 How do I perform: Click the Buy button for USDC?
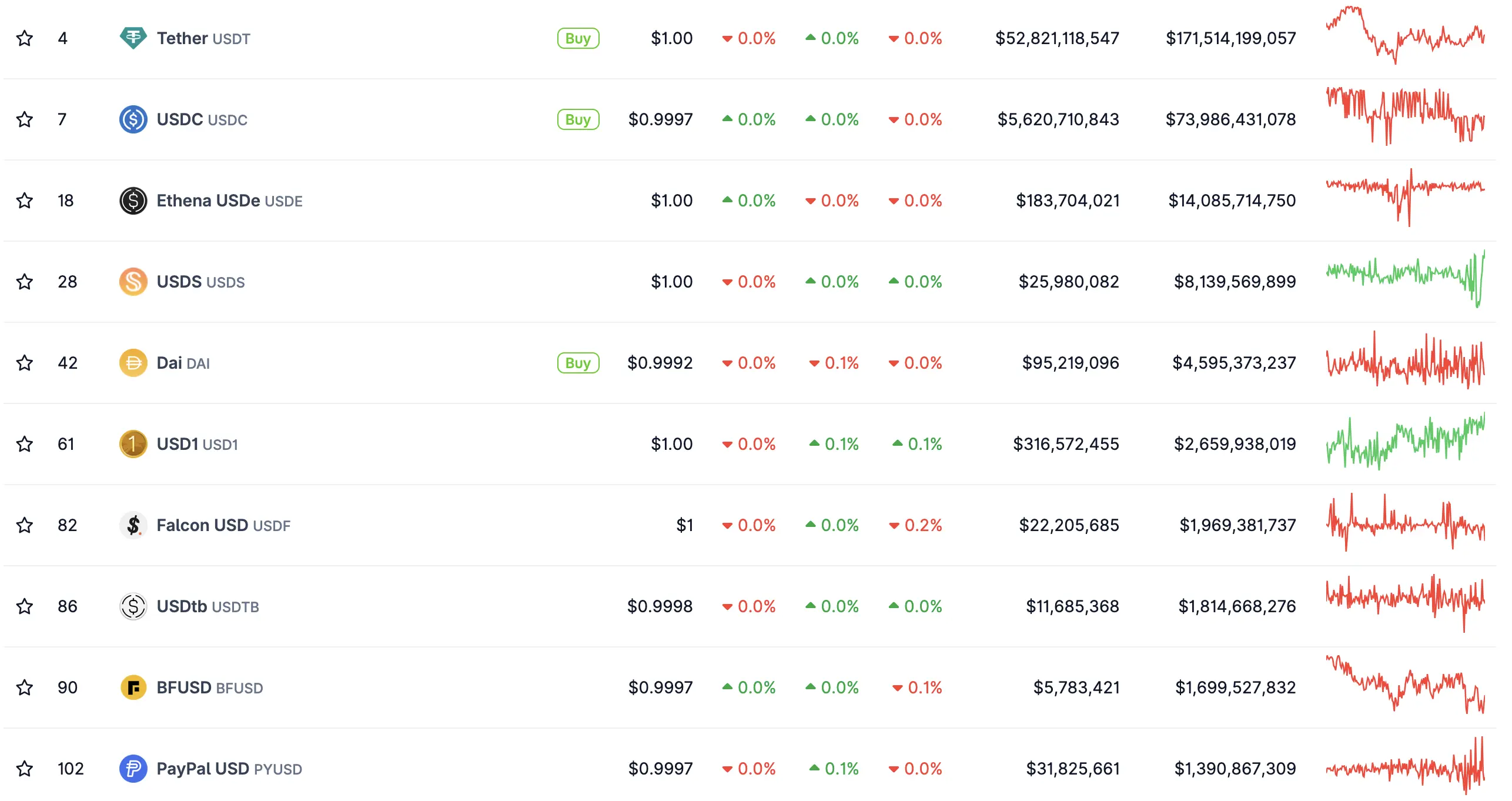coord(578,119)
